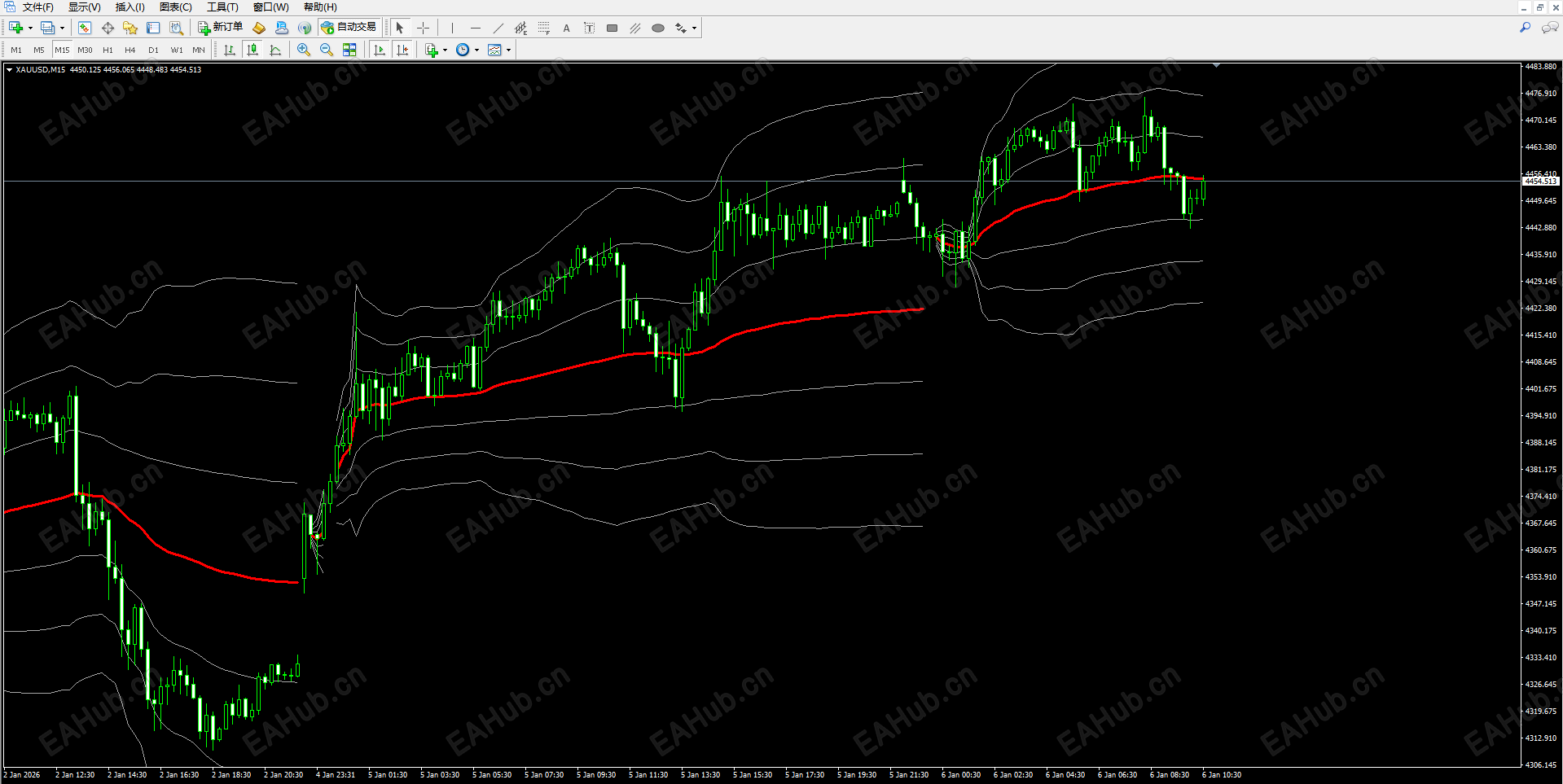Open the indicators list dropdown

[x=444, y=50]
